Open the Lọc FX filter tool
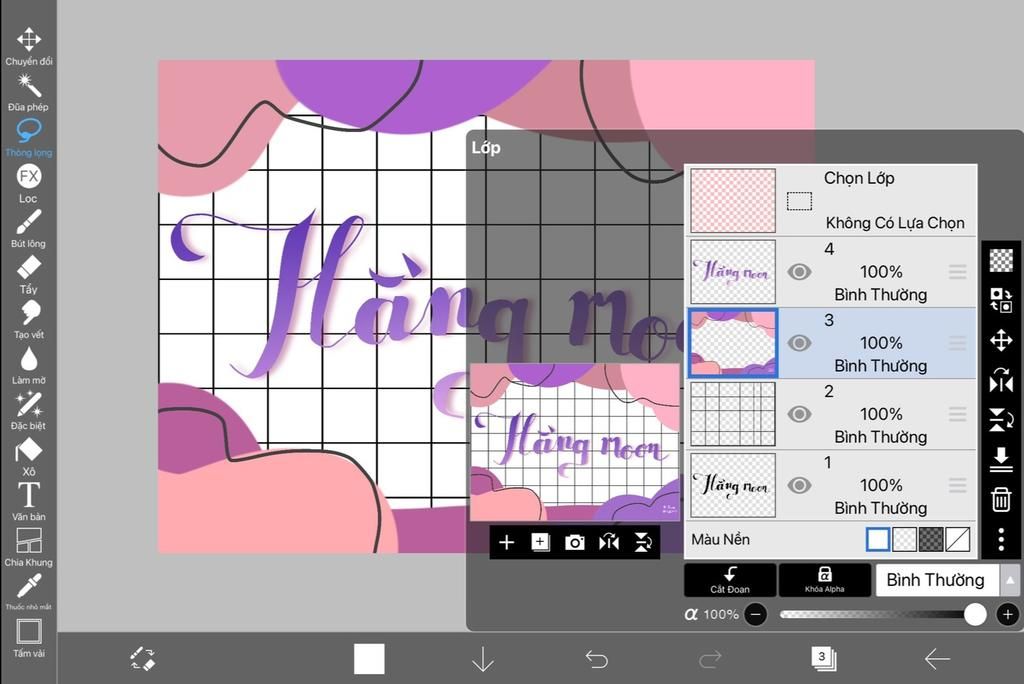 tap(29, 184)
